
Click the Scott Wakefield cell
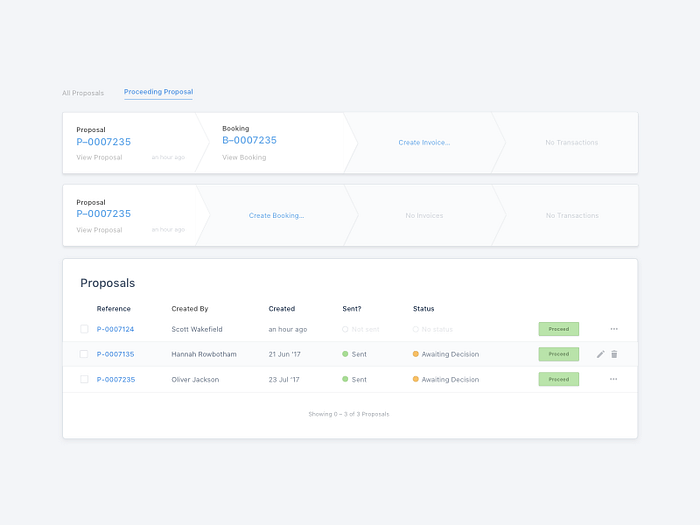[x=197, y=329]
